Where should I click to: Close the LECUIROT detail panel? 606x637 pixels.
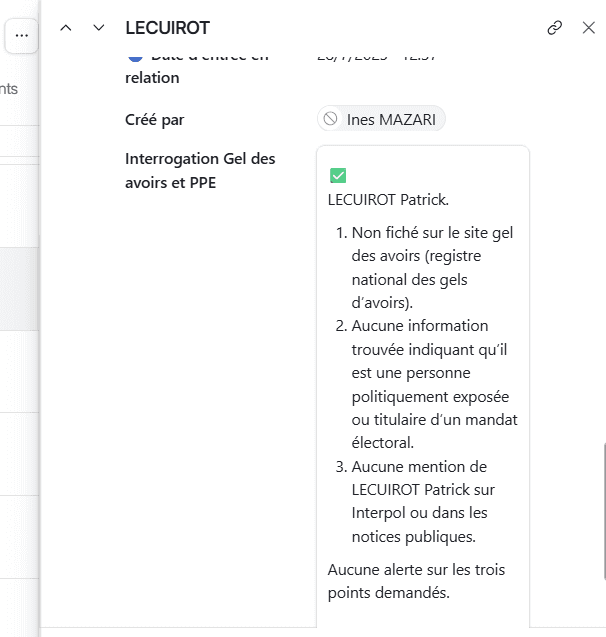point(588,28)
